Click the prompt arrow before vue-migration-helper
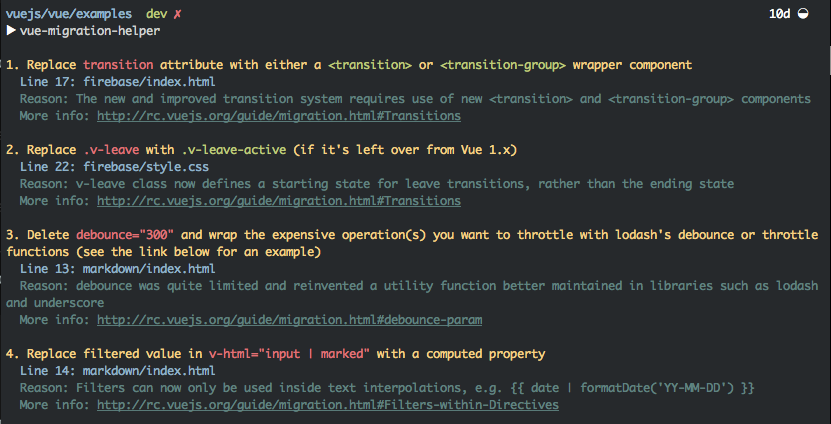Image resolution: width=831 pixels, height=424 pixels. 11,31
